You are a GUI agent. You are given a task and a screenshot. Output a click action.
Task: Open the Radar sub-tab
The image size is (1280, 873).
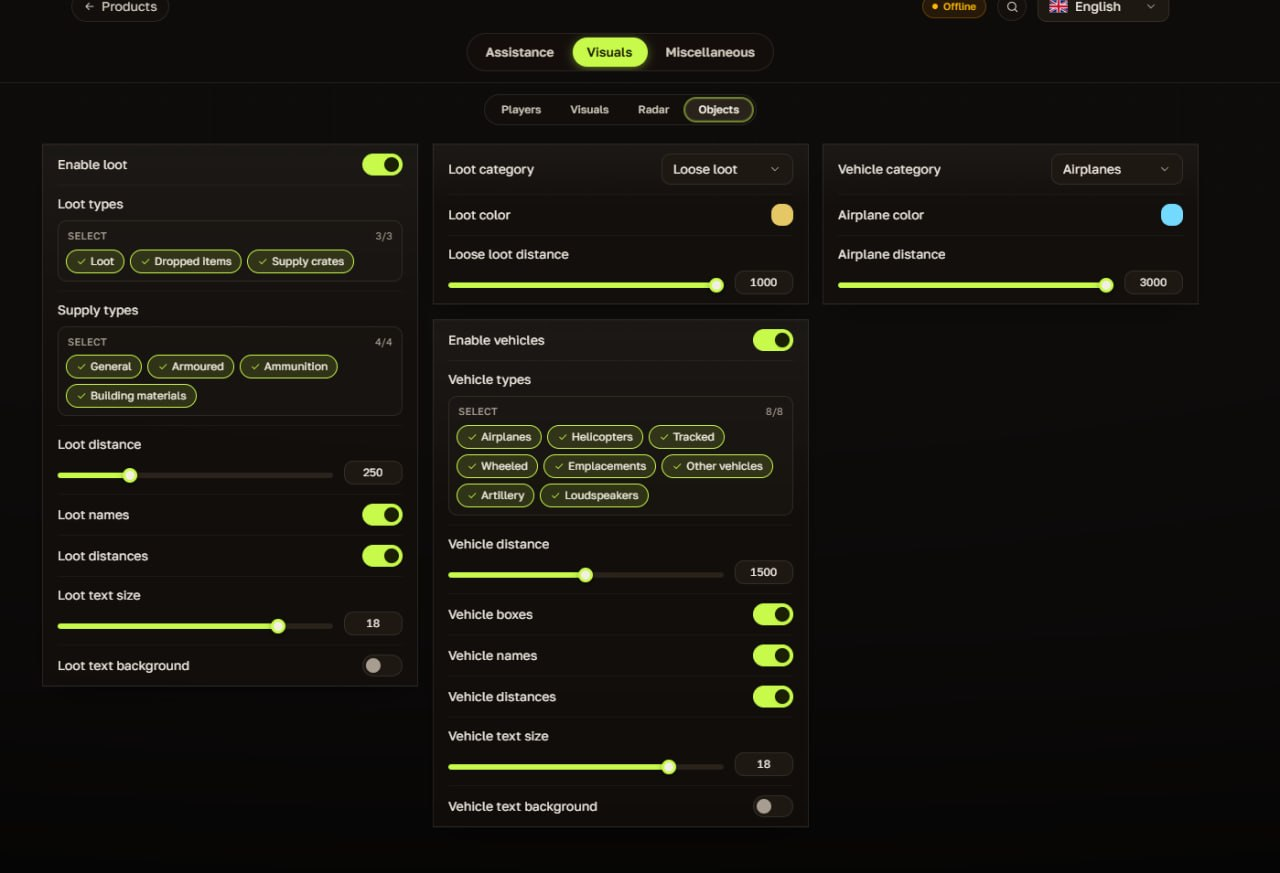(653, 110)
